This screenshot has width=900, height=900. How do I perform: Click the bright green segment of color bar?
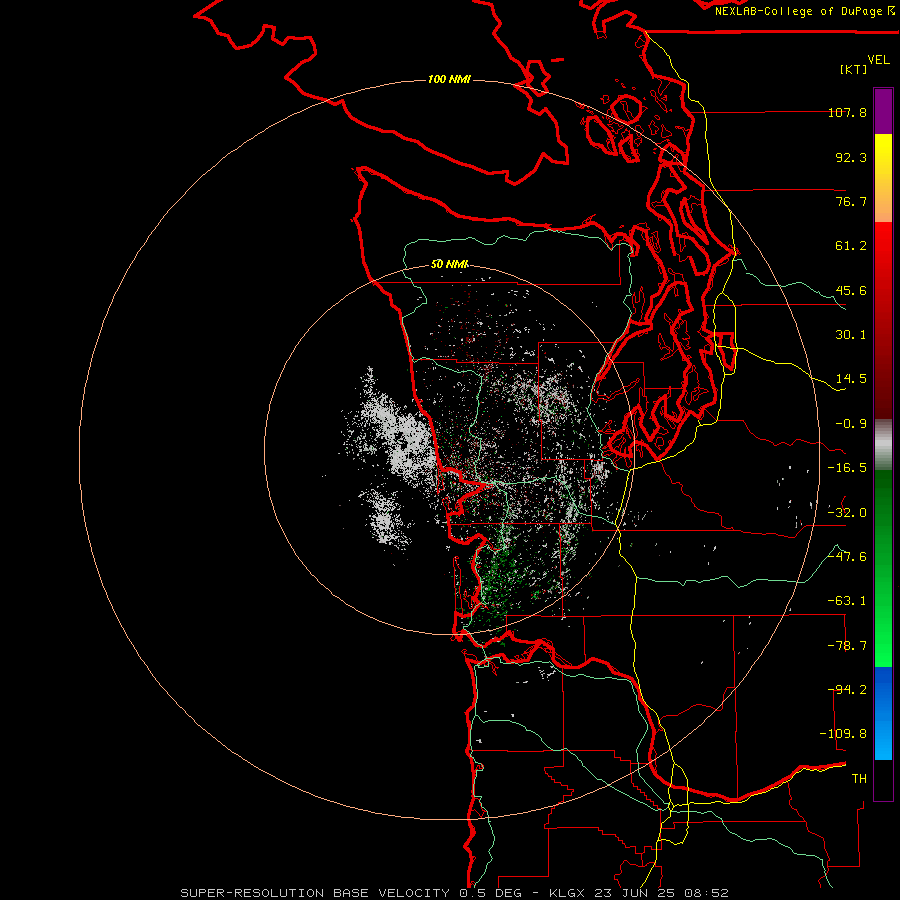[883, 568]
